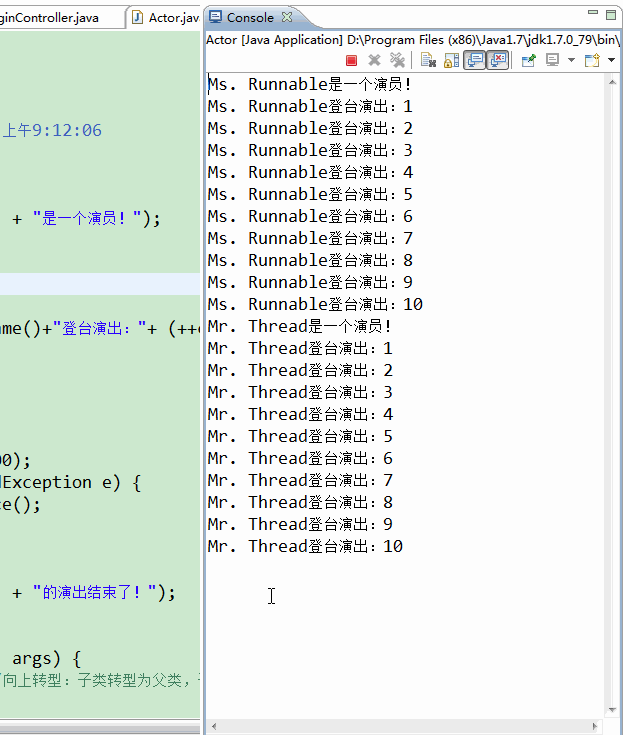
Task: Switch to Actor.java editor tab
Action: click(x=165, y=17)
